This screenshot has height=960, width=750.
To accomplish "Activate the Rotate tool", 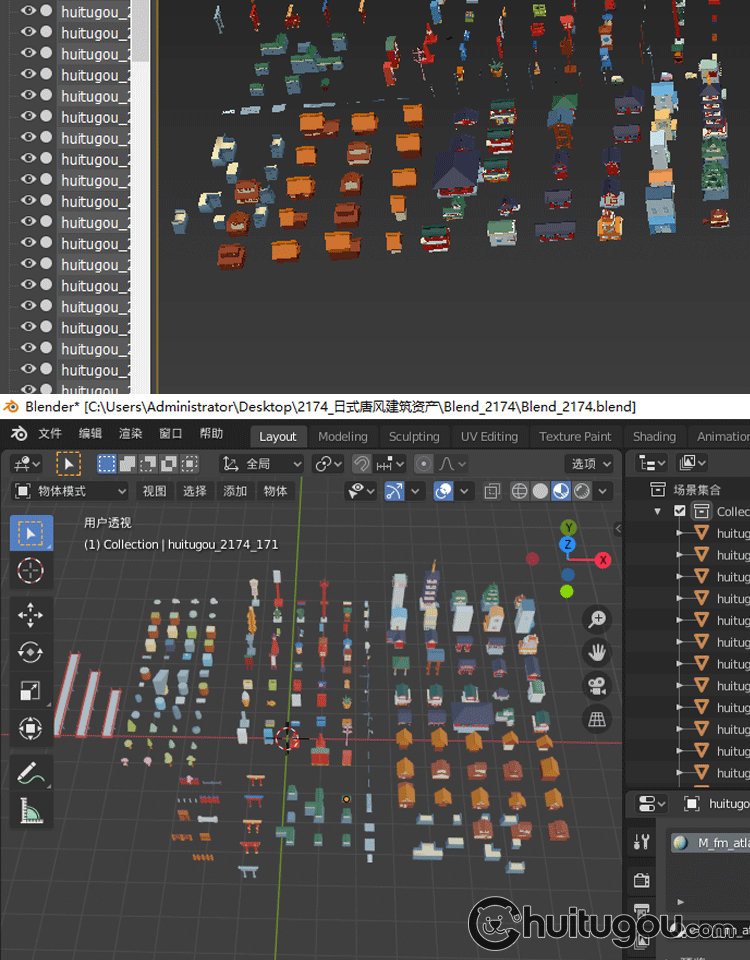I will click(x=31, y=652).
